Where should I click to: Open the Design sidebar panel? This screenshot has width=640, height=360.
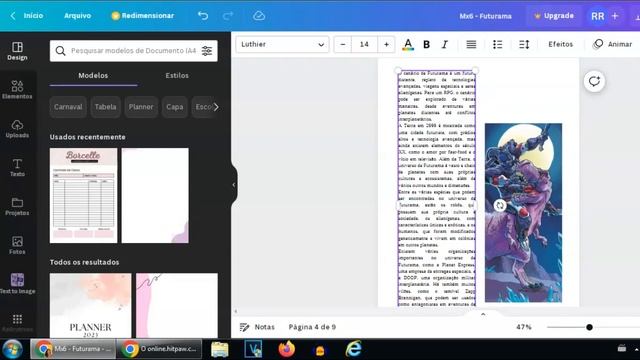17,51
